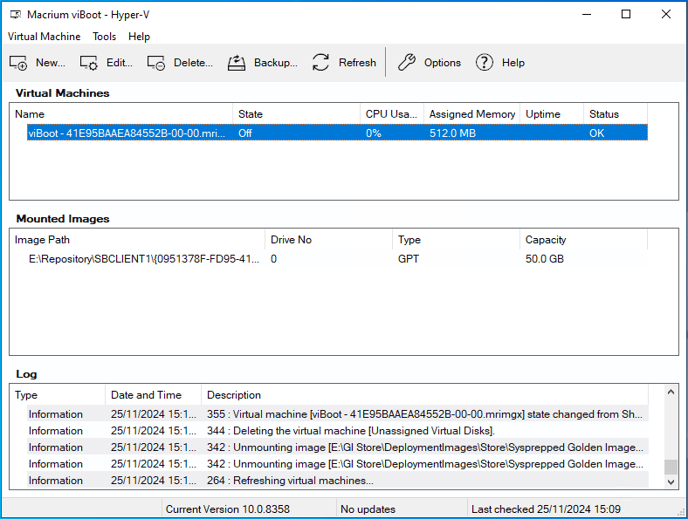
Task: Click the New virtual machine icon
Action: (18, 63)
